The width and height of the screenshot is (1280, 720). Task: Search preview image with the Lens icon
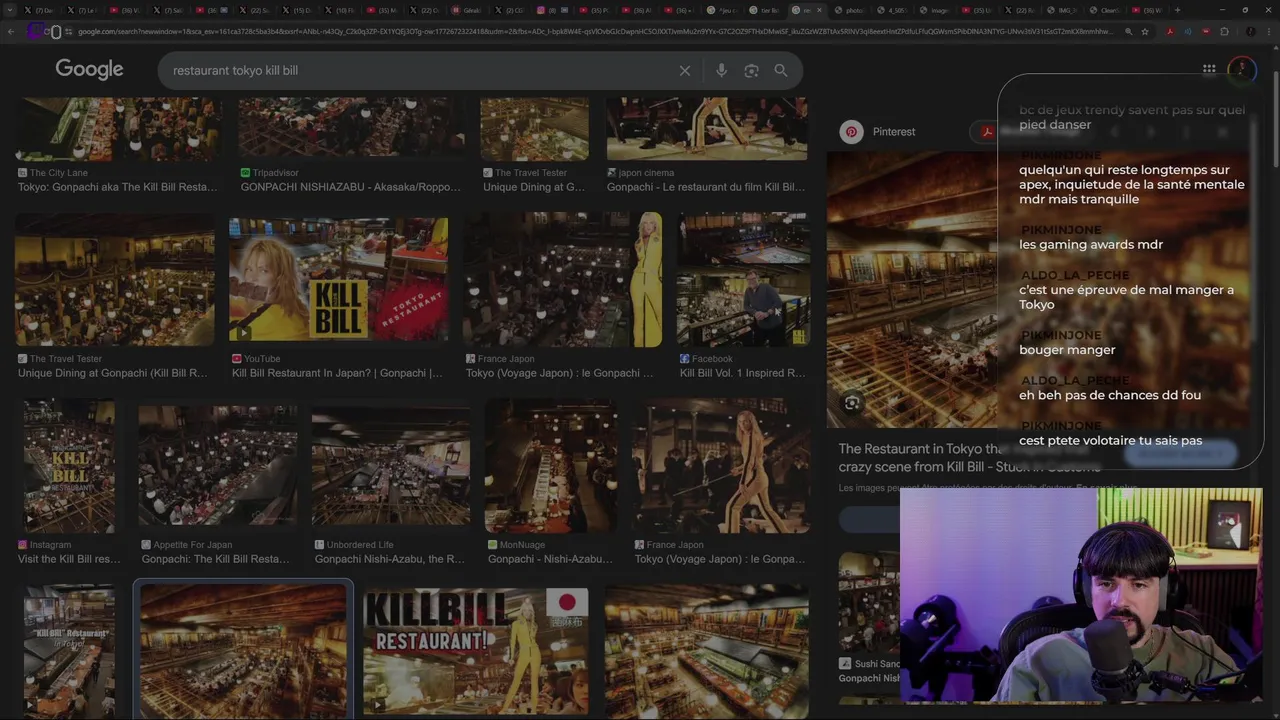[851, 403]
